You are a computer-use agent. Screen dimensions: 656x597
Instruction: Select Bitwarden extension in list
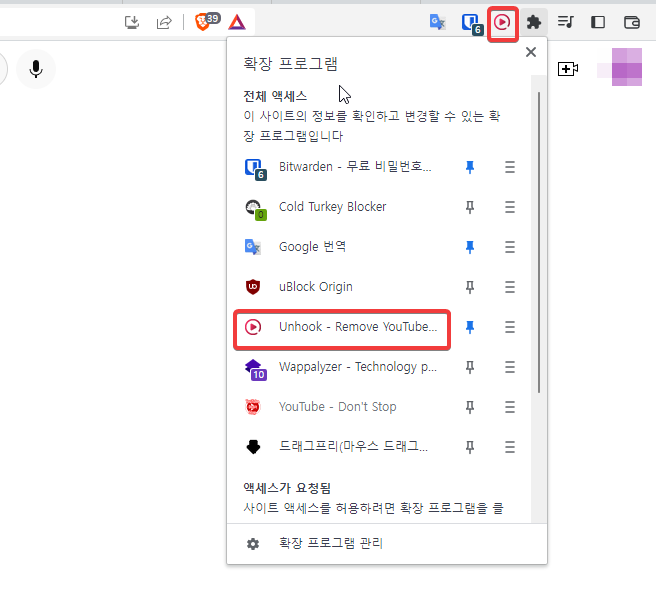tap(342, 167)
